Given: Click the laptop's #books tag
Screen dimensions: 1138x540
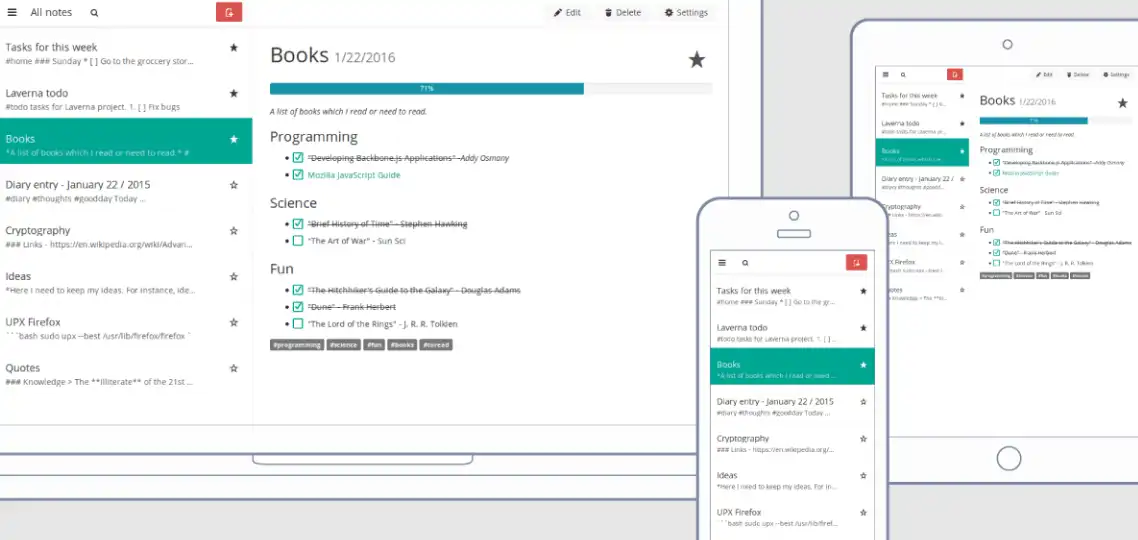Looking at the screenshot, I should [402, 345].
